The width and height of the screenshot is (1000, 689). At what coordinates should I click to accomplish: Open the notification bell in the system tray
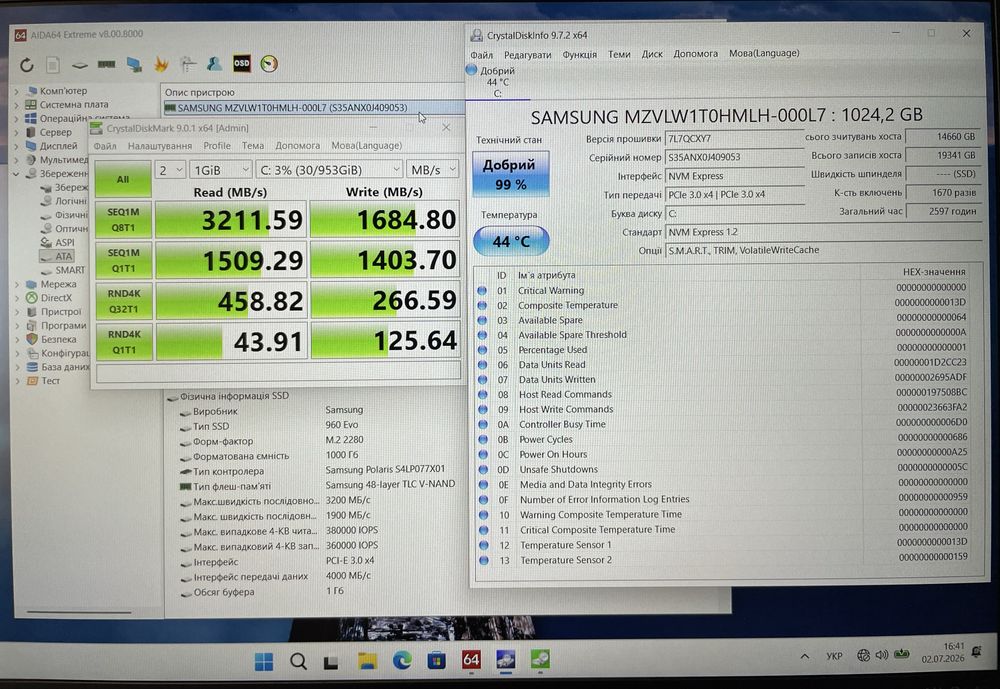click(976, 652)
